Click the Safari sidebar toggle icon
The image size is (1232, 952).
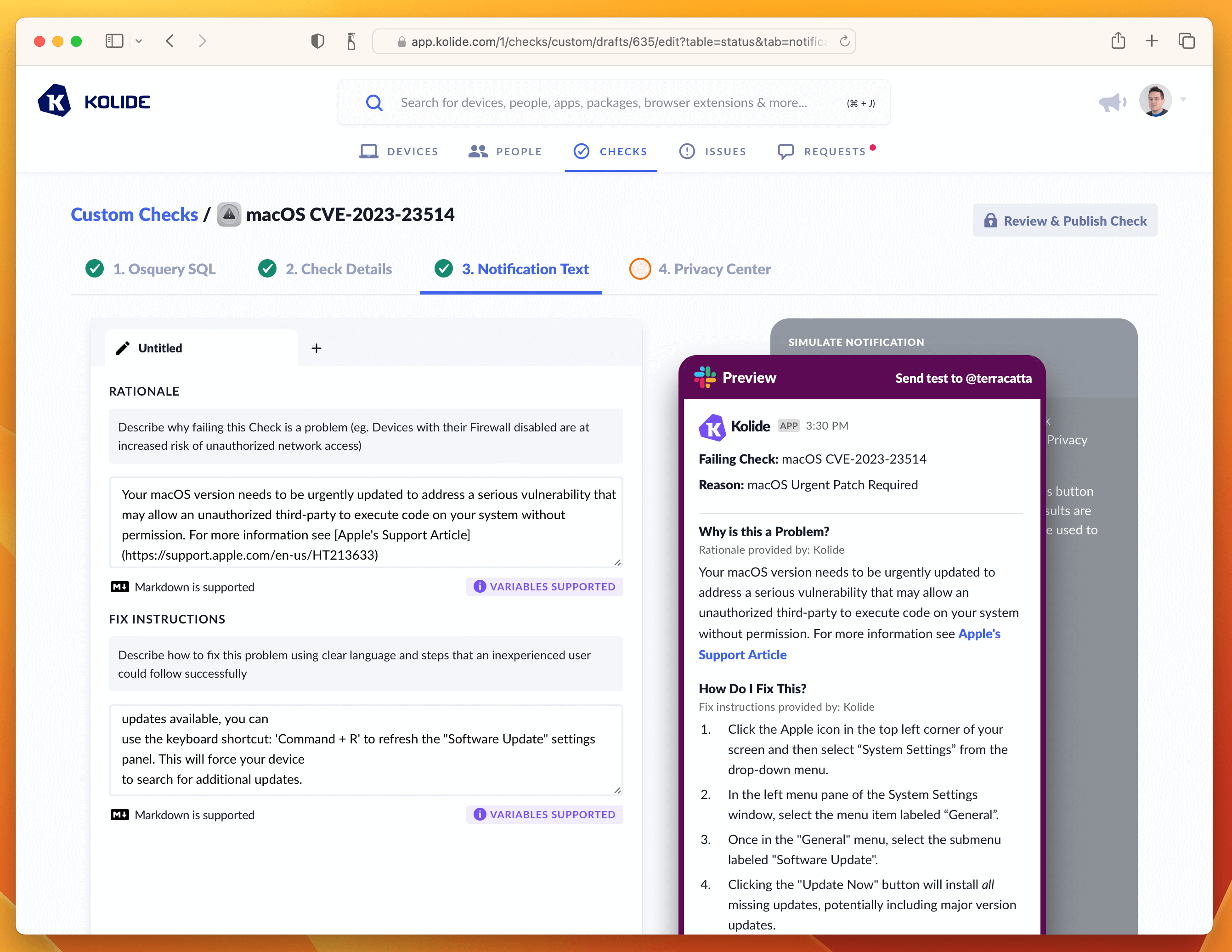(x=114, y=41)
